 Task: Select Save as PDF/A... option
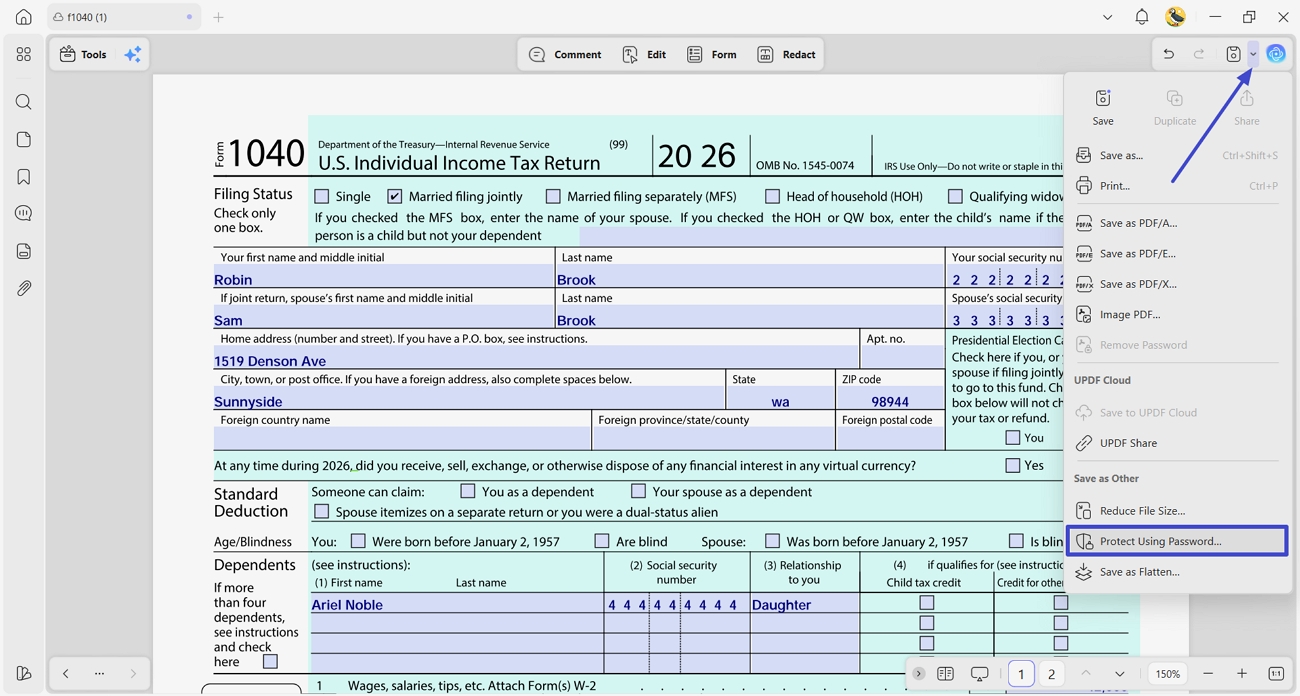click(1177, 223)
